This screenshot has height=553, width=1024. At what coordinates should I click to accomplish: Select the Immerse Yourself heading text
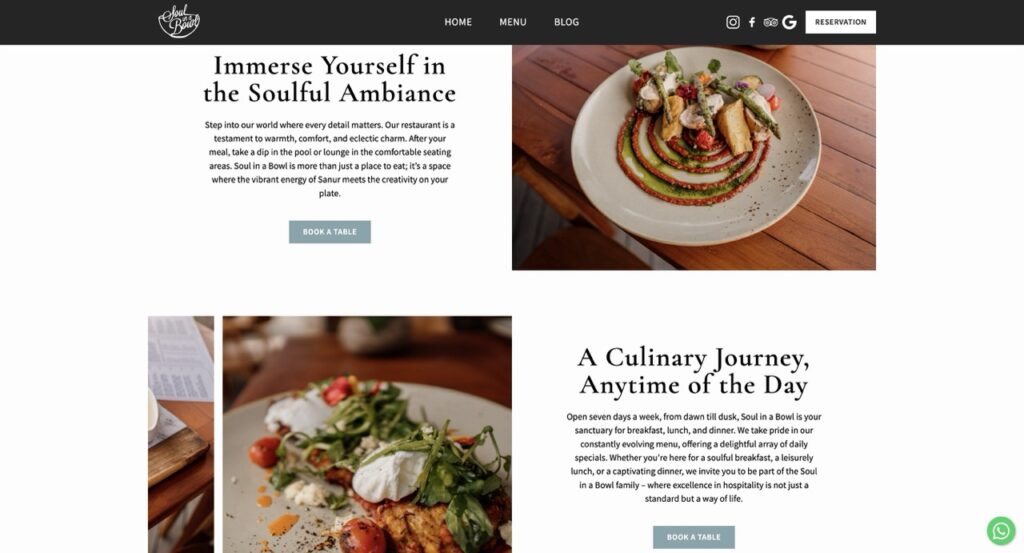coord(329,79)
